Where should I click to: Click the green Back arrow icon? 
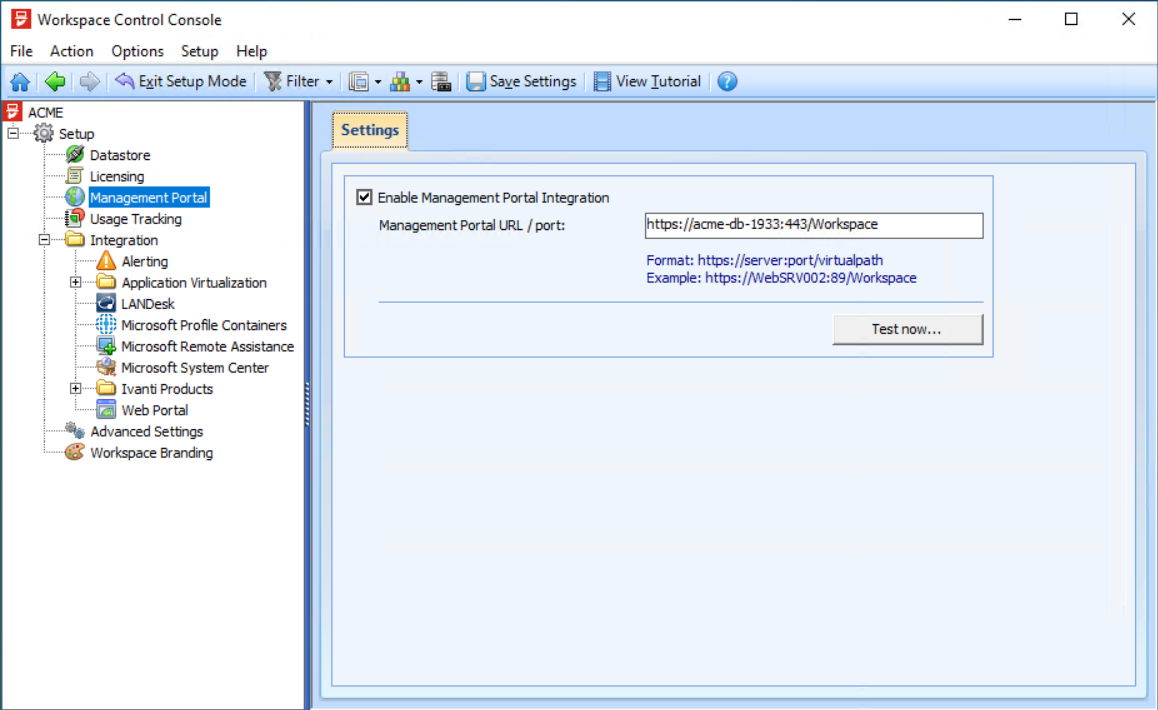(55, 82)
